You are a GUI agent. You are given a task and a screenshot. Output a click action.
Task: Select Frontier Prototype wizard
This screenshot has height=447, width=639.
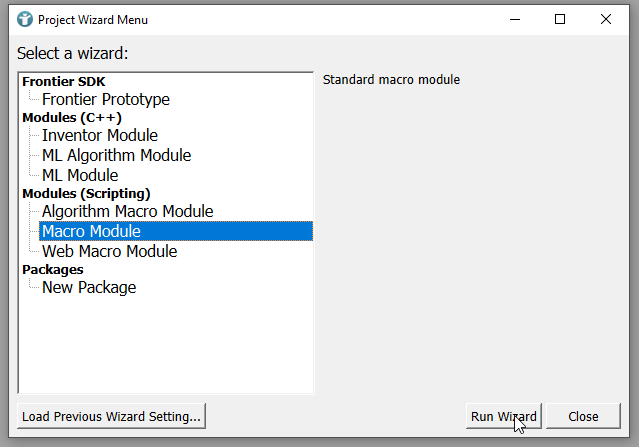105,99
